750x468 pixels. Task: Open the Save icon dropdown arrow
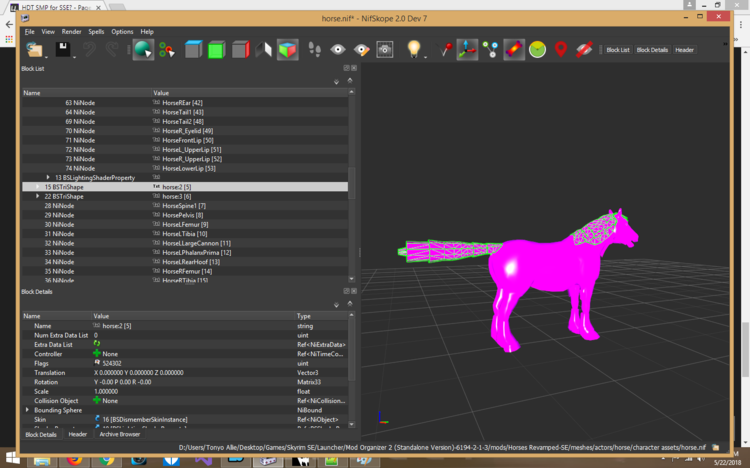74,57
